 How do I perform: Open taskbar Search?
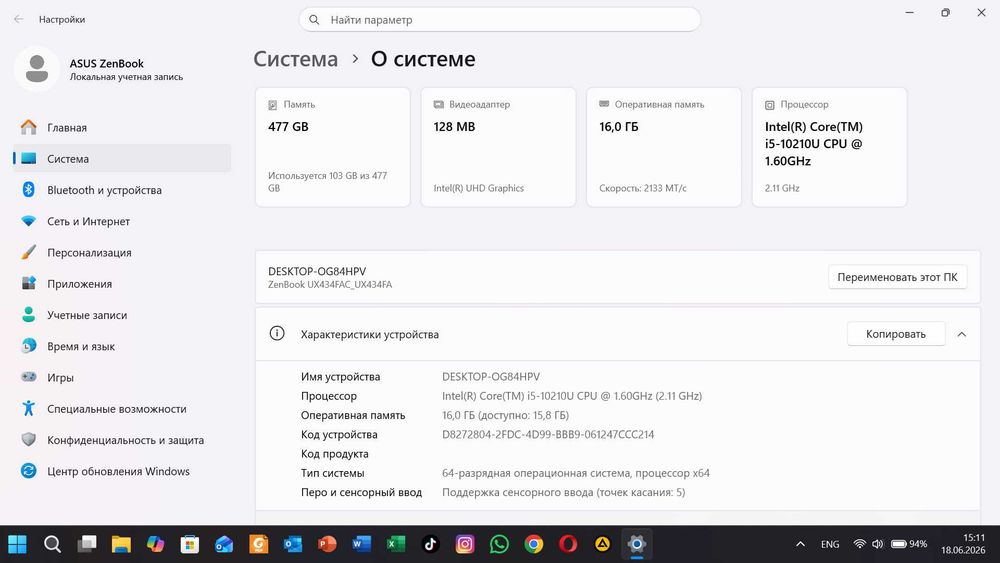tap(52, 544)
